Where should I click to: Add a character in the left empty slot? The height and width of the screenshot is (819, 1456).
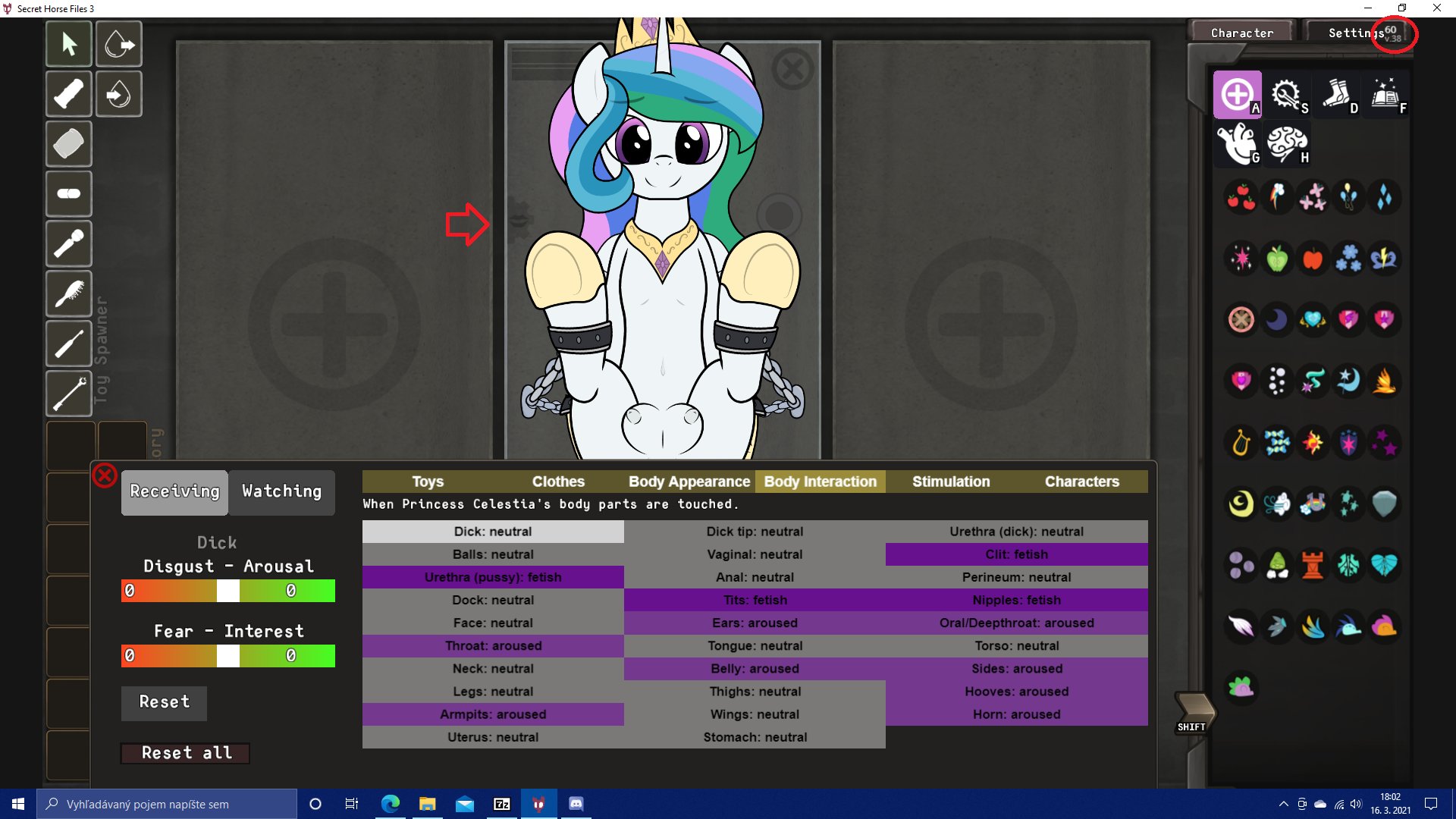coord(334,325)
